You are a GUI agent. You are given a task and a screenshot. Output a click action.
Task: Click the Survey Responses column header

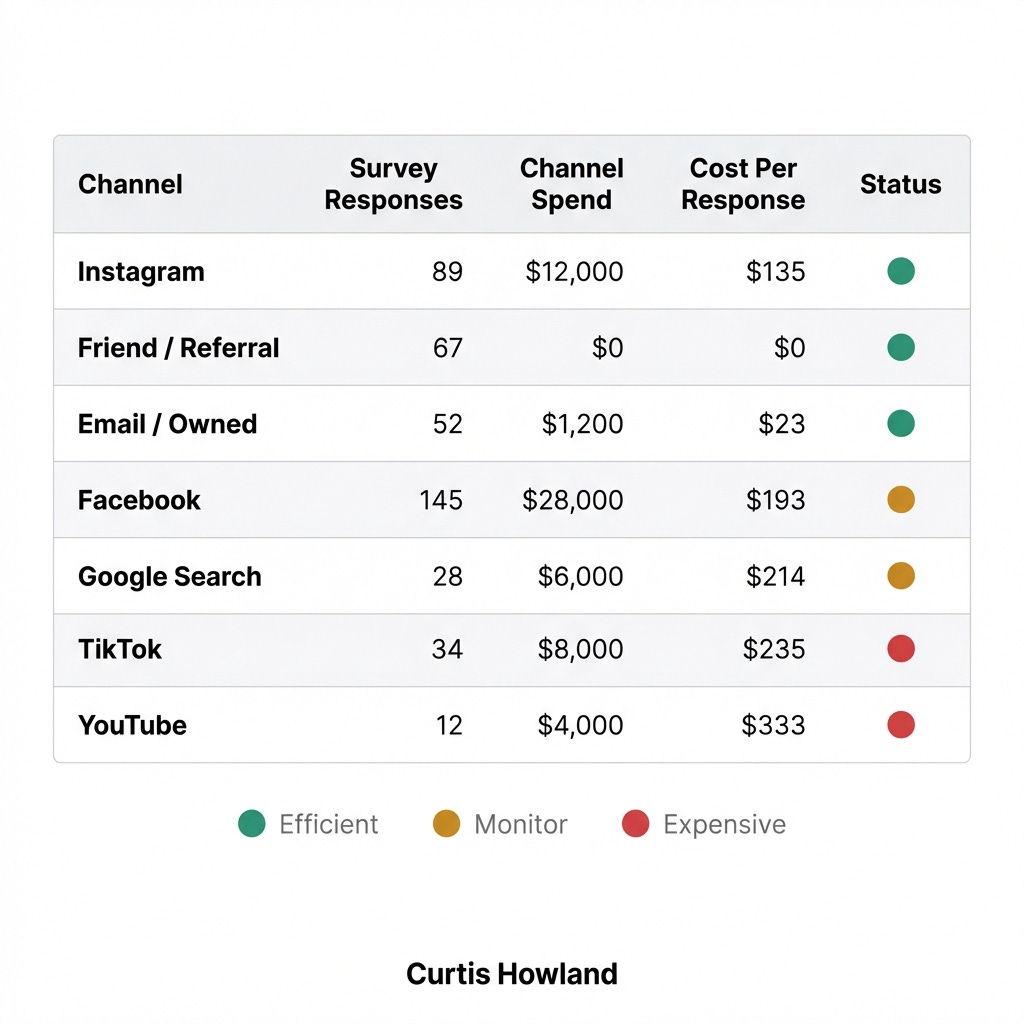tap(393, 184)
